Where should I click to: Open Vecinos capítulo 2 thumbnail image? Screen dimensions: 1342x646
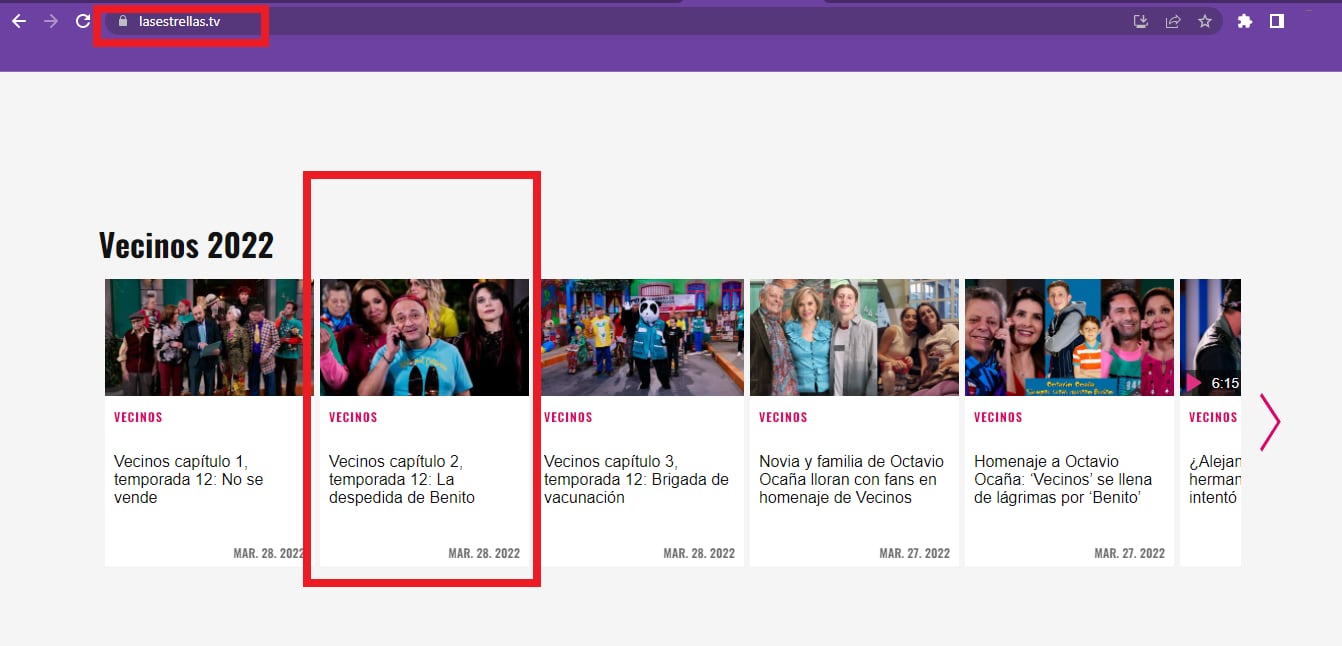coord(424,337)
